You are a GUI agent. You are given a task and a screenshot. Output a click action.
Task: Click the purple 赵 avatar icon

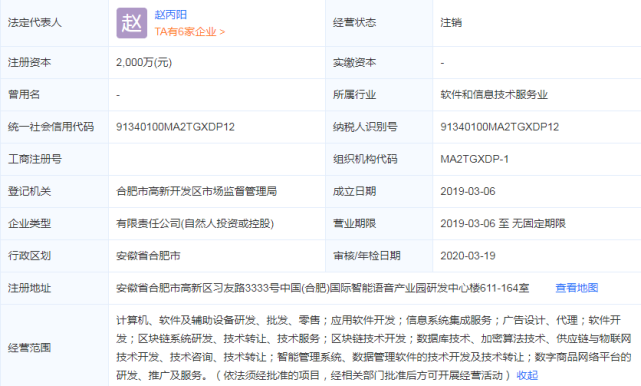click(x=132, y=23)
